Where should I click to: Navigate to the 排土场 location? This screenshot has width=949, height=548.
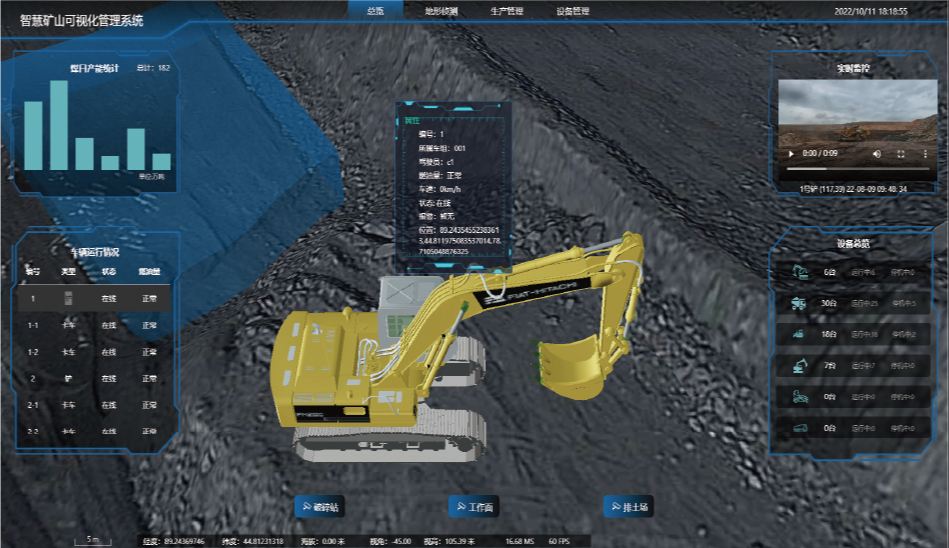[x=630, y=507]
